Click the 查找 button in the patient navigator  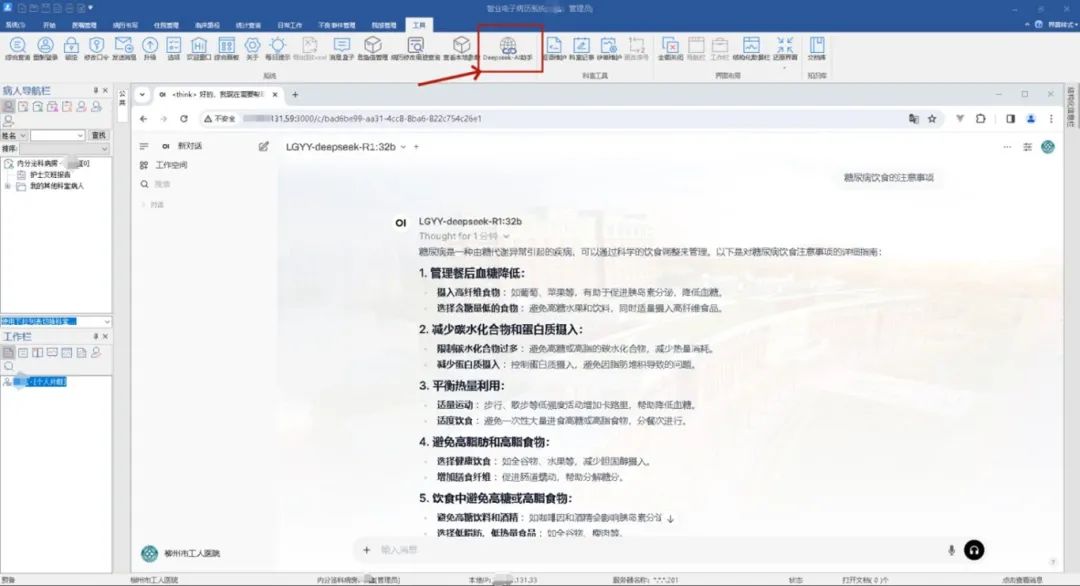(x=99, y=135)
